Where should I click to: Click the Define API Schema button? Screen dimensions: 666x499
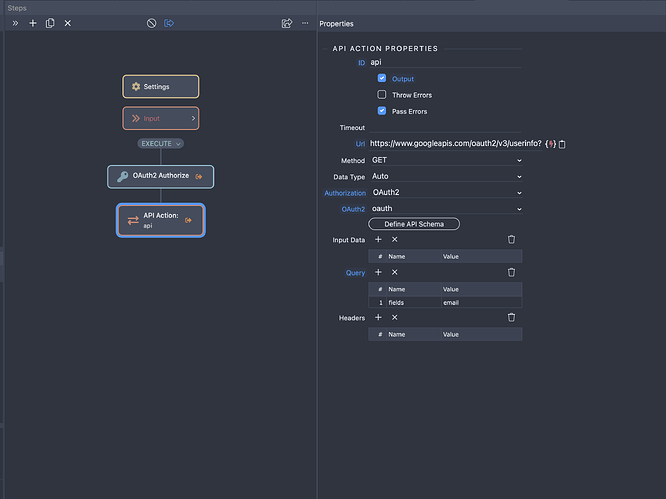(x=414, y=224)
